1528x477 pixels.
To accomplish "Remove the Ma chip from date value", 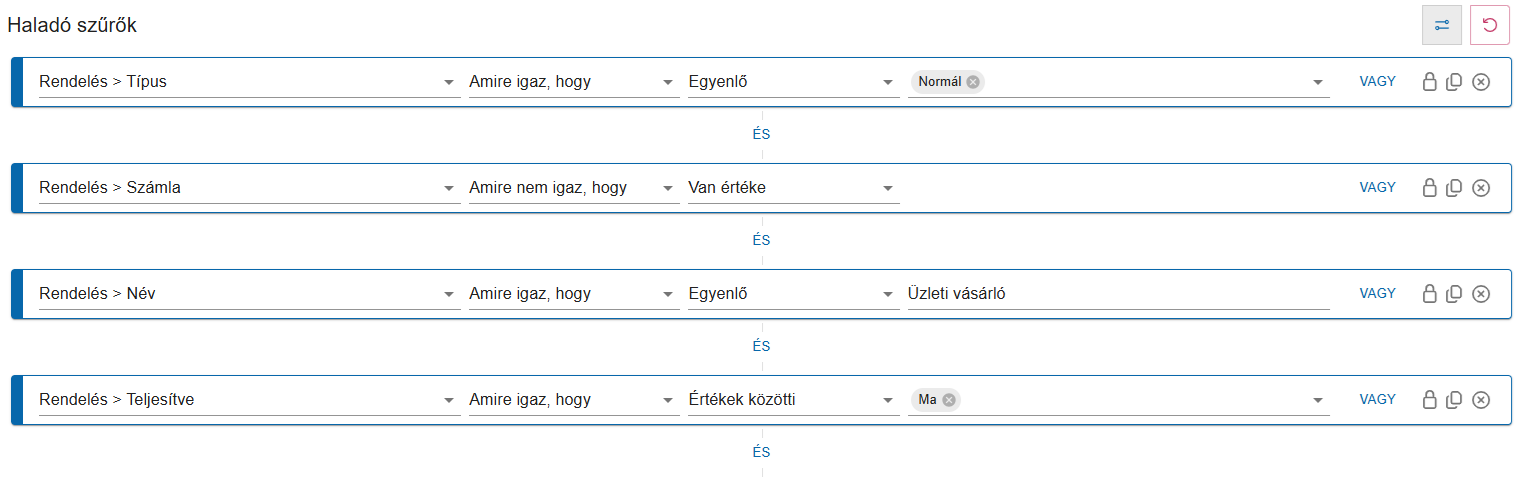I will tap(949, 400).
